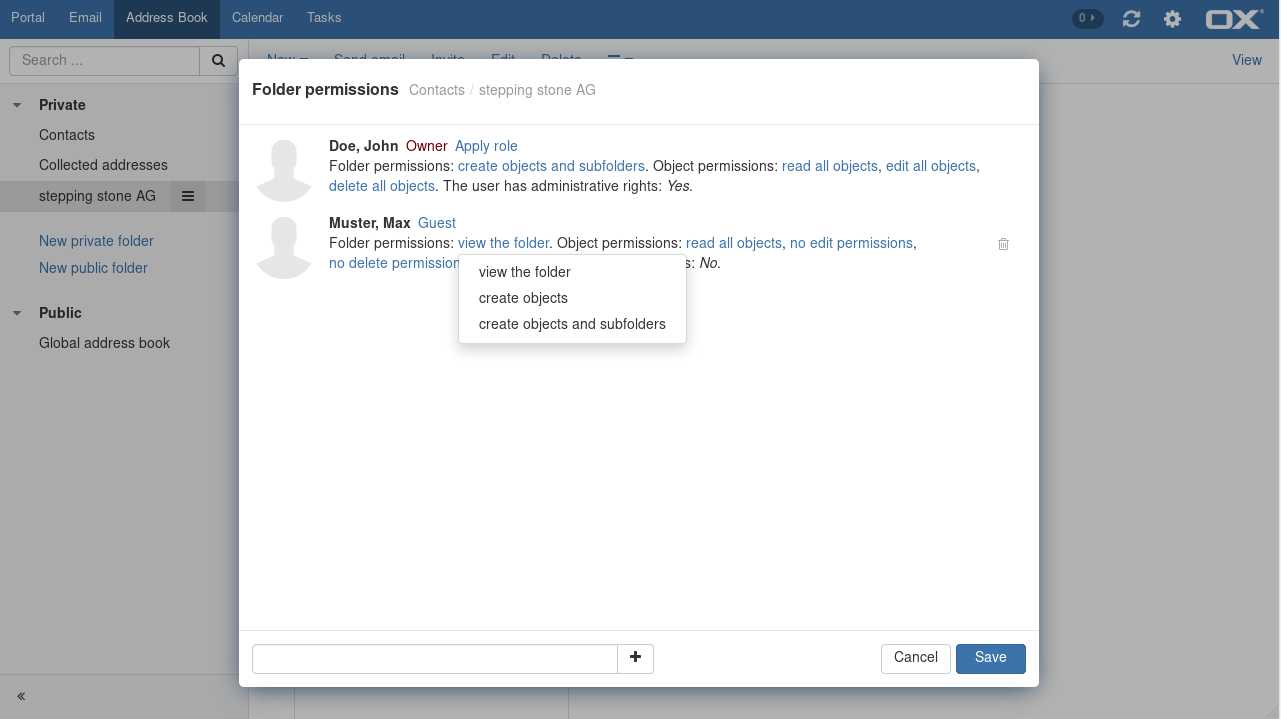Collapse the Private folder section
1281x719 pixels.
[17, 105]
